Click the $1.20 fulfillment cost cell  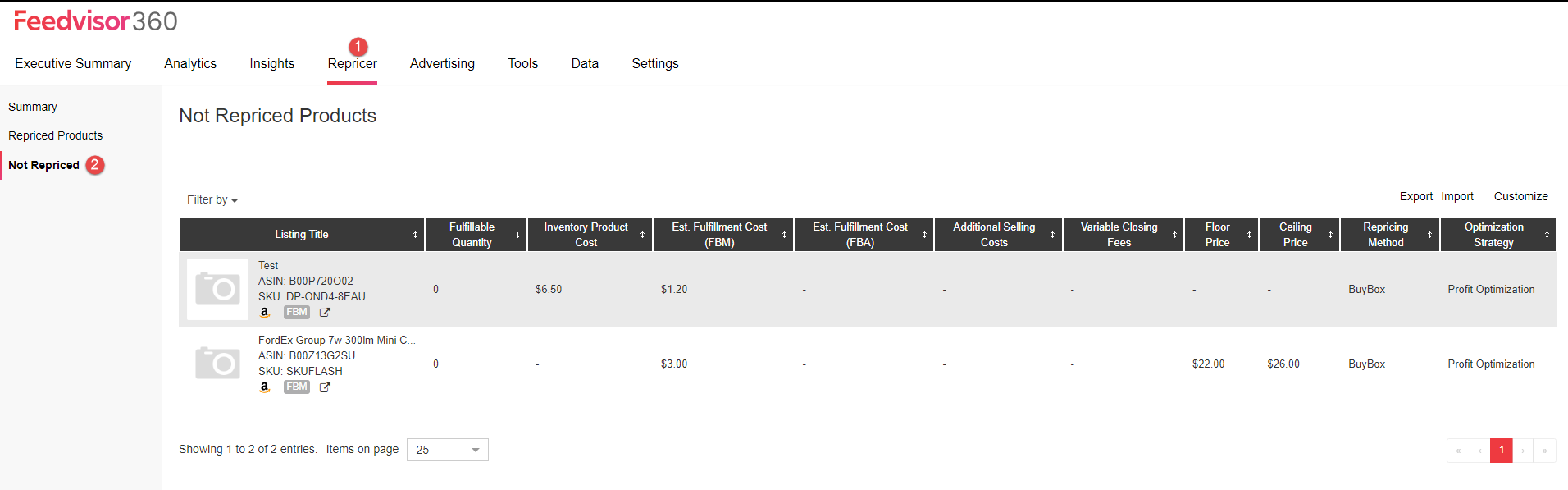pyautogui.click(x=674, y=289)
